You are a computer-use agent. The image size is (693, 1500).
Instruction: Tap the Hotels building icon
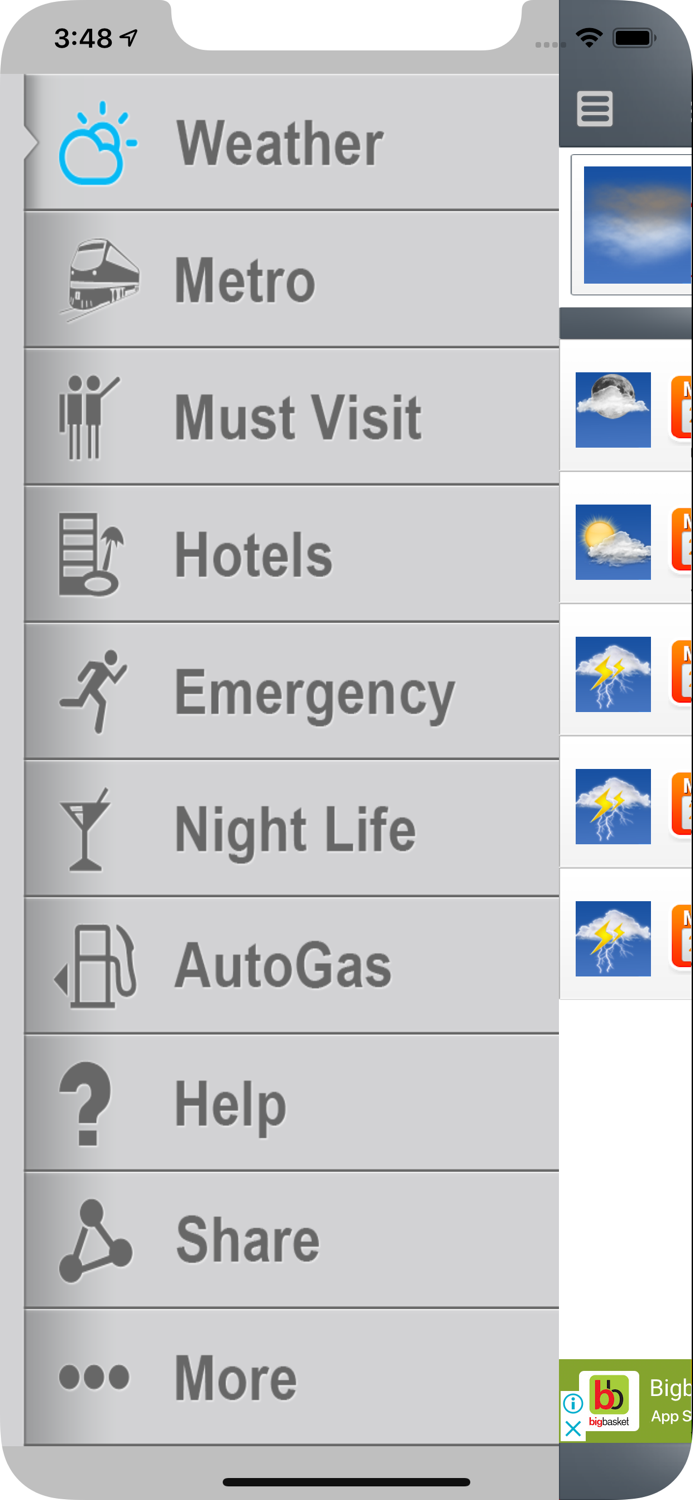point(90,555)
